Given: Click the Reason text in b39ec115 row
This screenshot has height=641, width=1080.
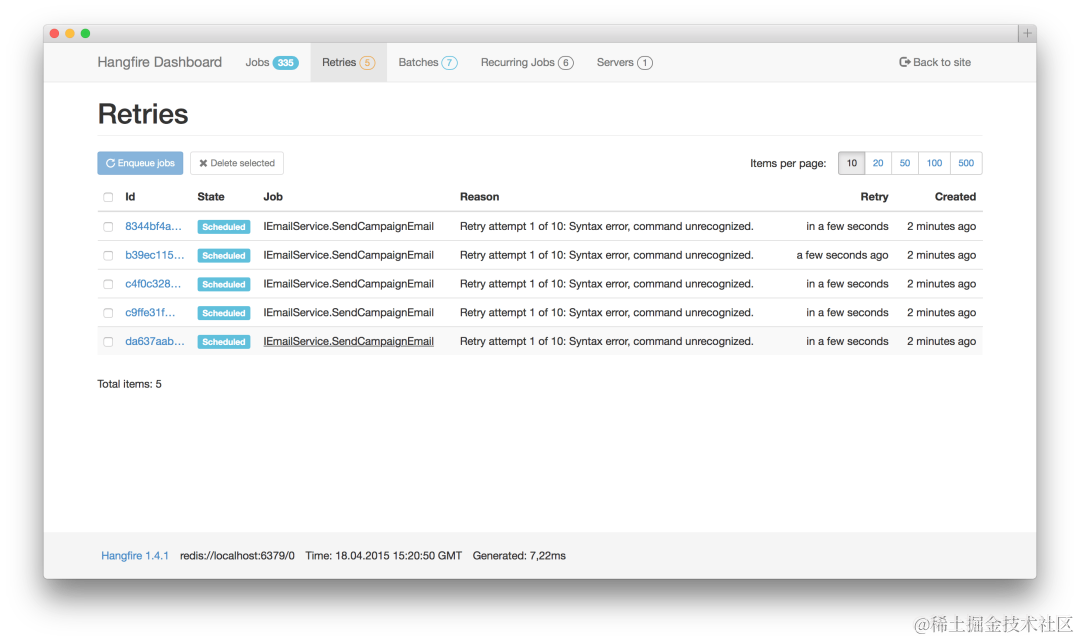Looking at the screenshot, I should (x=607, y=255).
